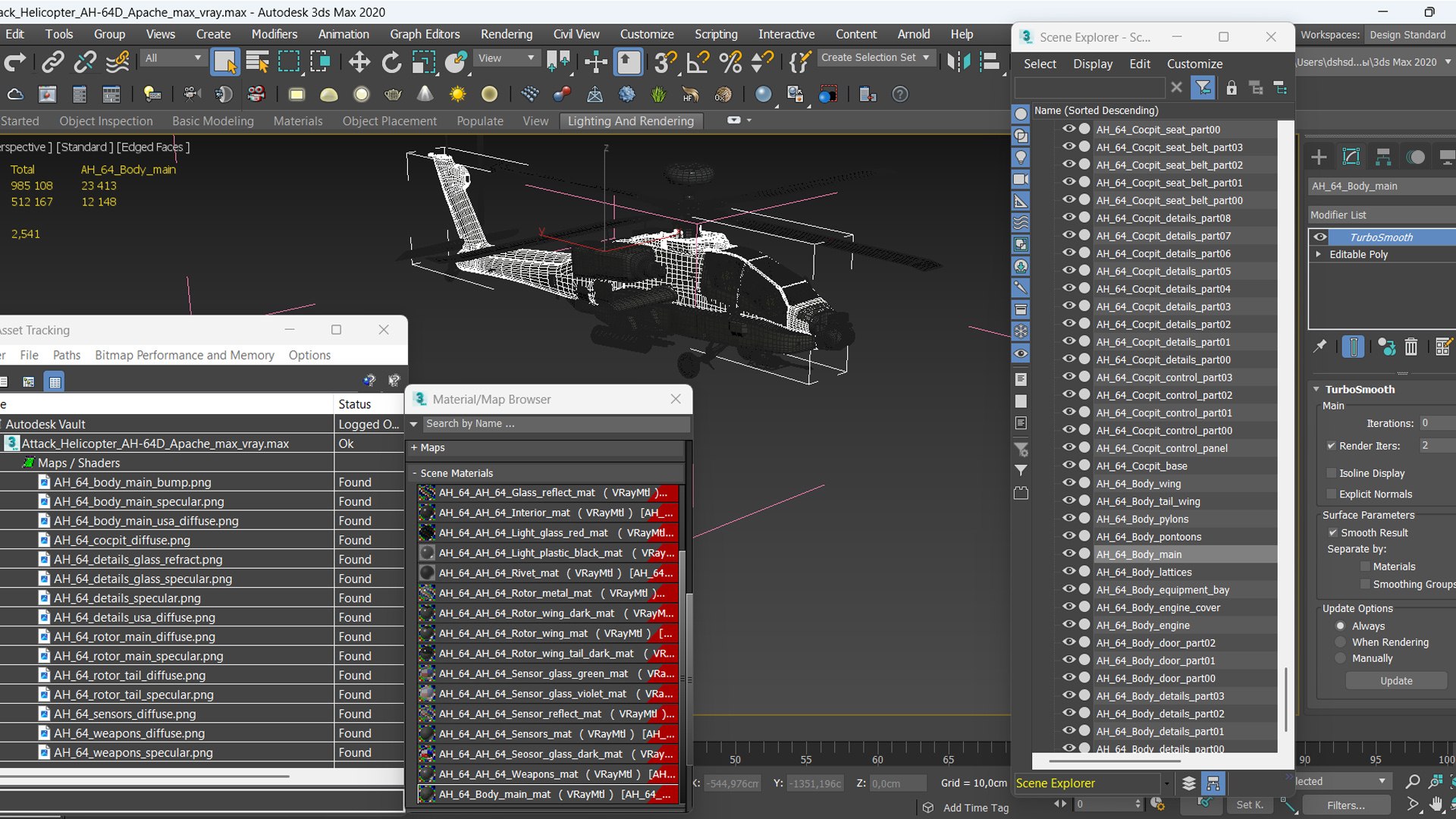Hide AH_64_Body_main with eye icon
1456x819 pixels.
1068,554
